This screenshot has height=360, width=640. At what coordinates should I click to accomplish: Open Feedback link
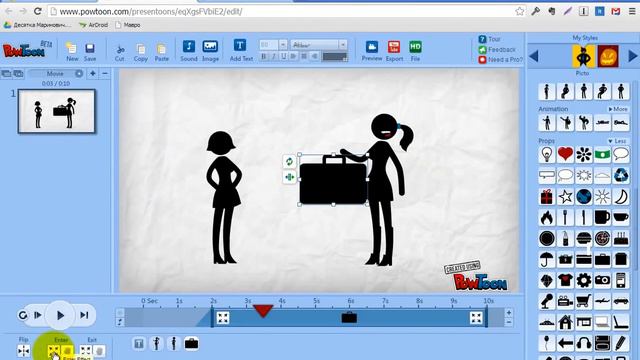click(497, 49)
